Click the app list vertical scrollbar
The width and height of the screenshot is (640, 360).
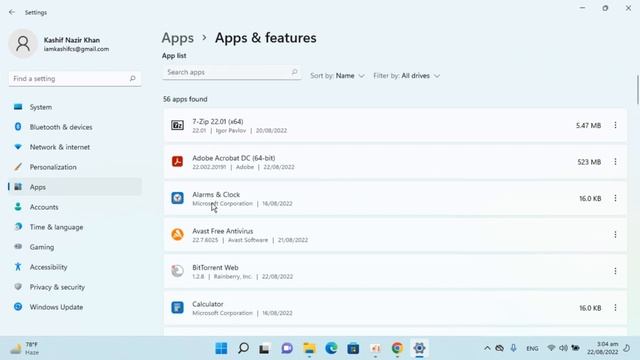637,90
